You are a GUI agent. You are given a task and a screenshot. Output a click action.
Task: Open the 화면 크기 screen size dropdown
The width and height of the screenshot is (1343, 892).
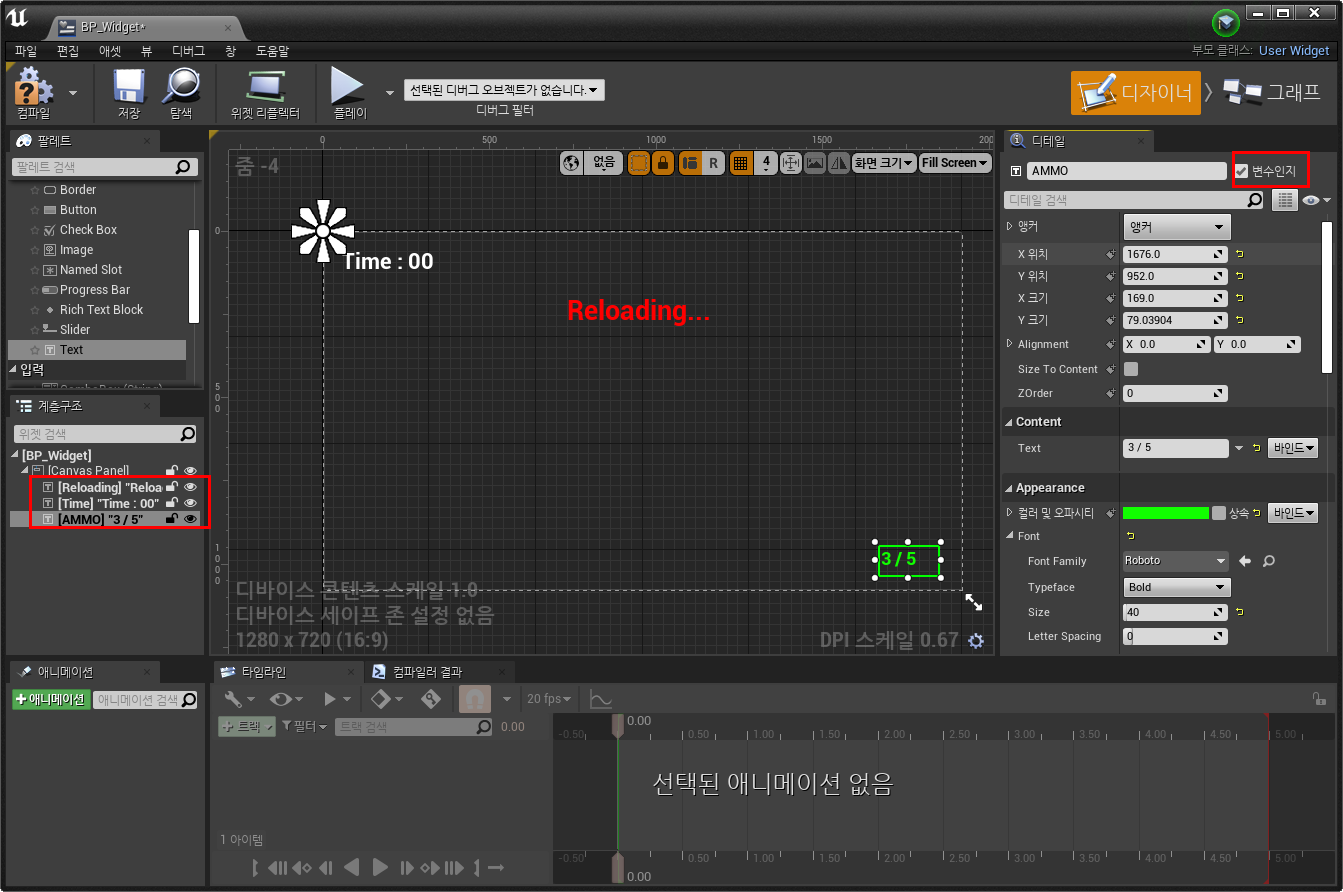pos(884,163)
